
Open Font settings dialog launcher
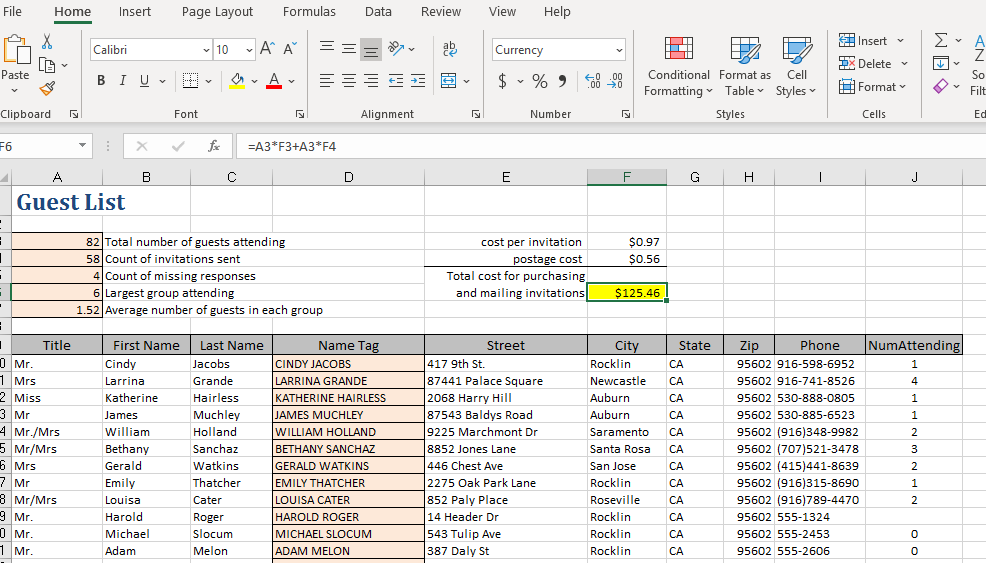300,114
